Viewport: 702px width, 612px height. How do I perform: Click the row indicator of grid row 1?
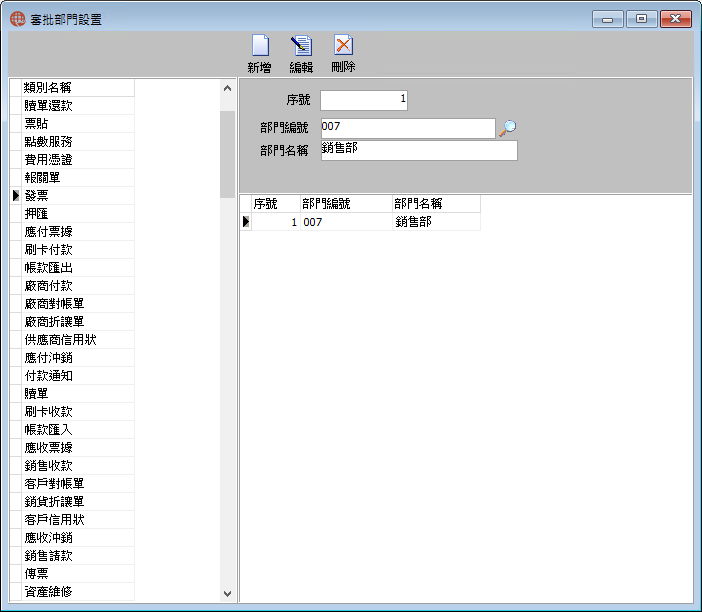(246, 222)
